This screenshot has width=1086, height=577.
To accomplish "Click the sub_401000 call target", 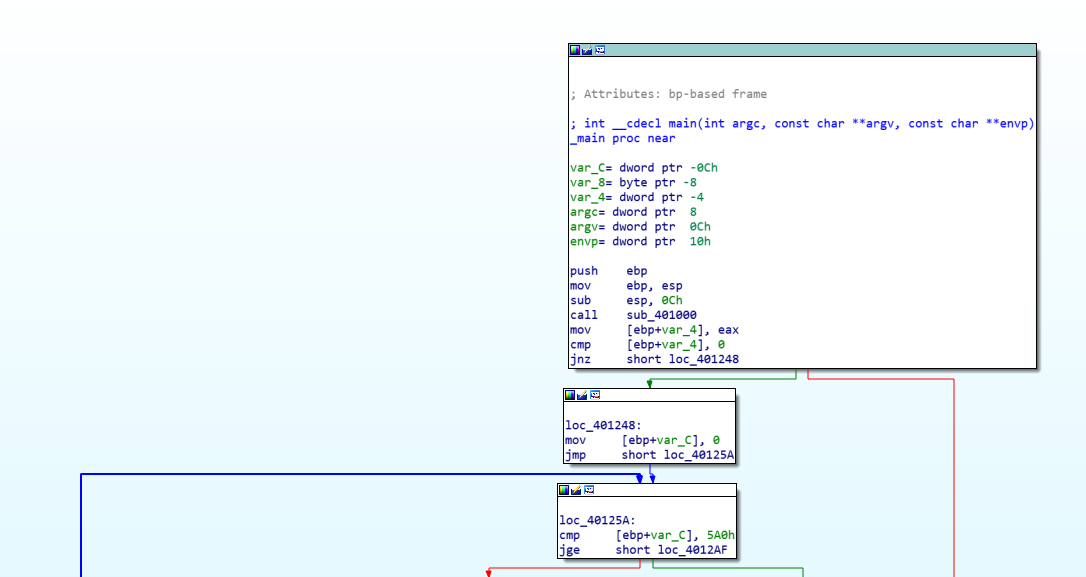I will coord(661,315).
